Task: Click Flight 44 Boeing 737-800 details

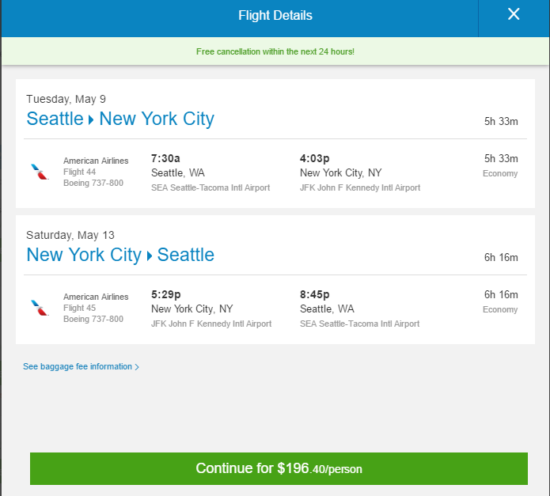Action: (93, 177)
